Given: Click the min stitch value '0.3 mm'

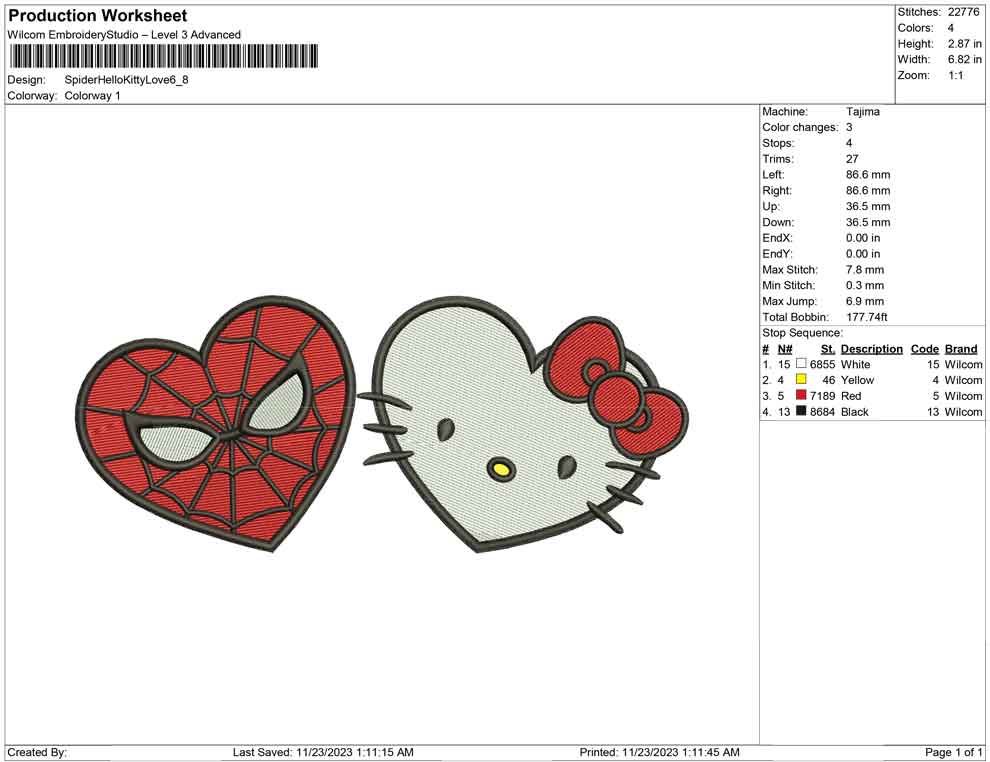Looking at the screenshot, I should coord(865,285).
